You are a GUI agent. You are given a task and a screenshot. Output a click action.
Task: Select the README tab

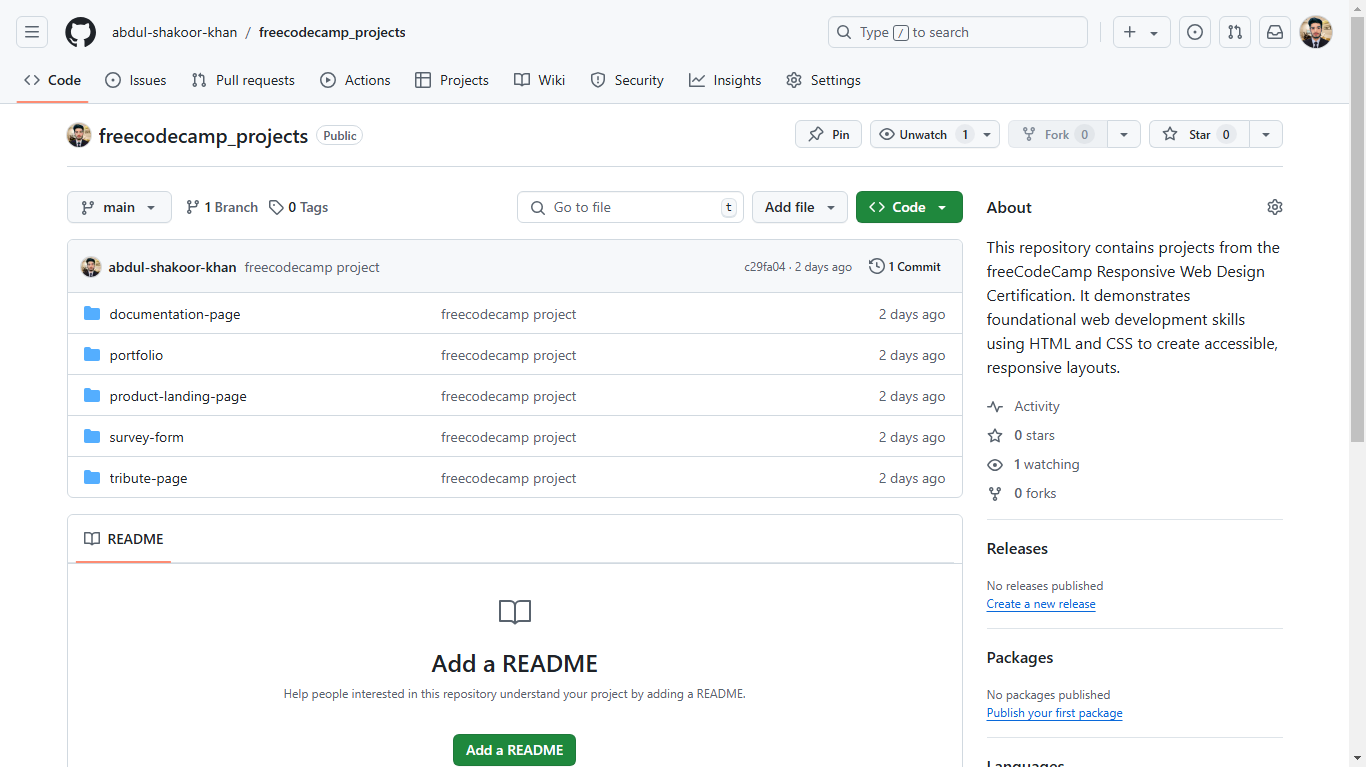pyautogui.click(x=124, y=539)
